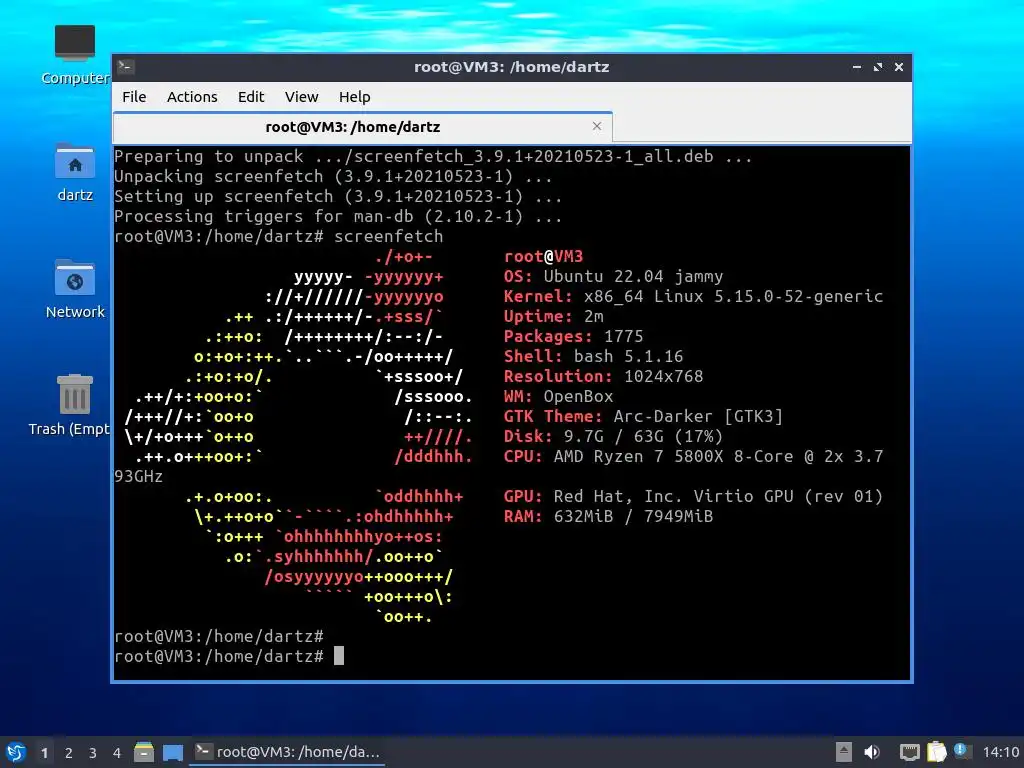This screenshot has width=1024, height=768.
Task: Click the 'Resolution: 1024x768' line
Action: pos(603,376)
